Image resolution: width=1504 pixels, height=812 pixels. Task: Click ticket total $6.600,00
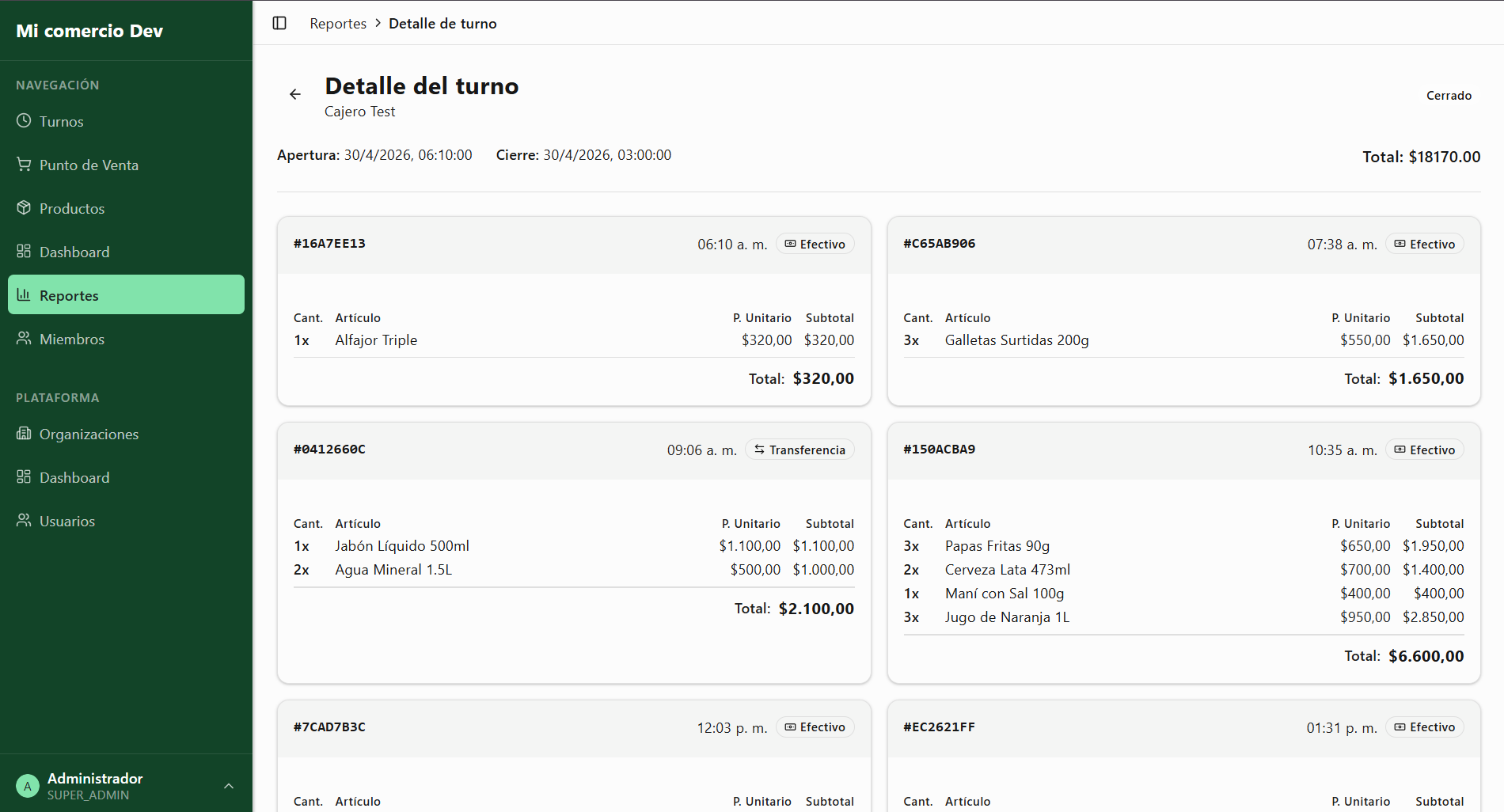click(x=1426, y=656)
